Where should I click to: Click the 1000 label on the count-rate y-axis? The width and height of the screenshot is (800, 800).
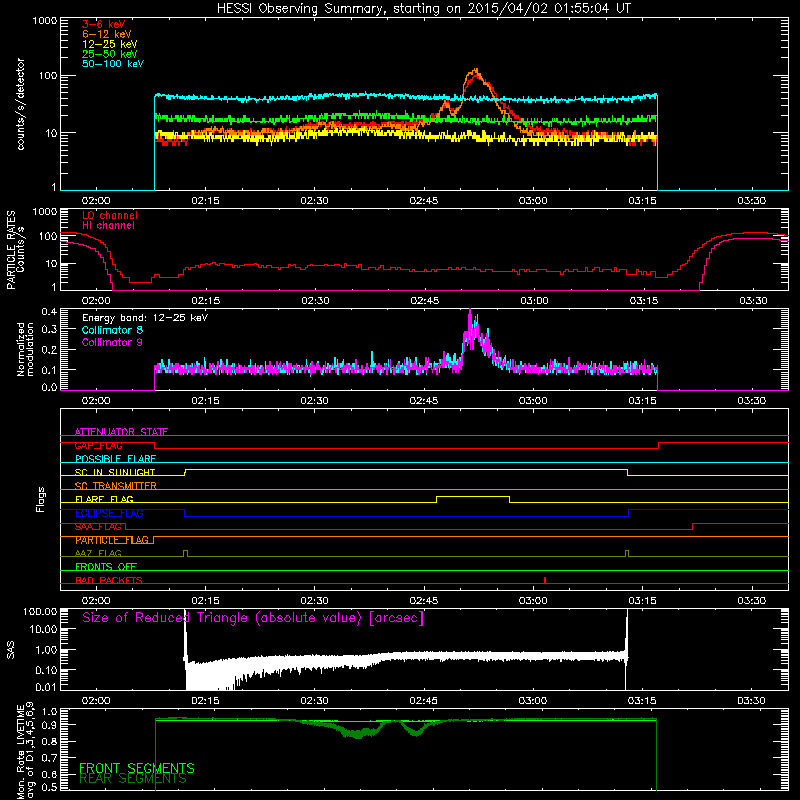pyautogui.click(x=44, y=21)
